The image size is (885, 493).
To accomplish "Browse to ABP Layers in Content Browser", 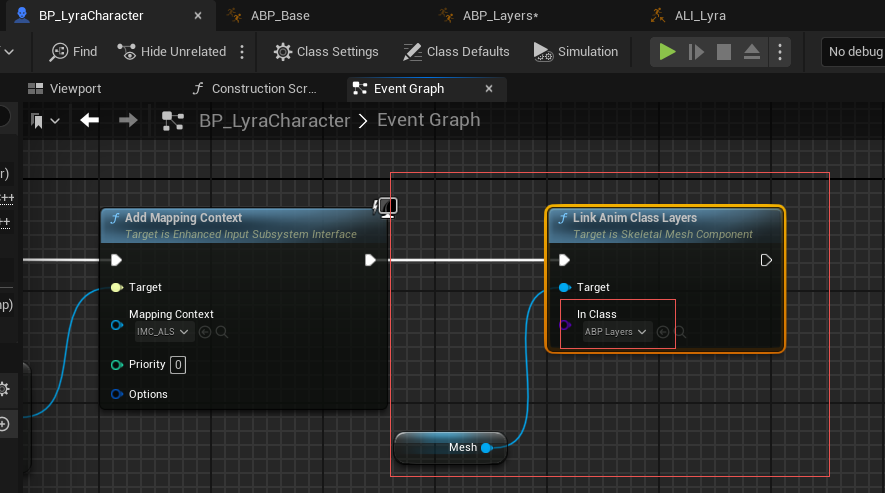I will point(681,332).
